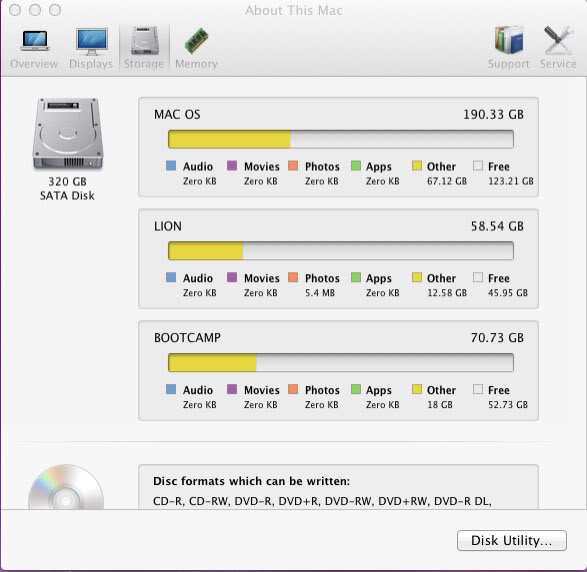
Task: Click the BOOTCAMP storage usage bar
Action: [x=341, y=362]
